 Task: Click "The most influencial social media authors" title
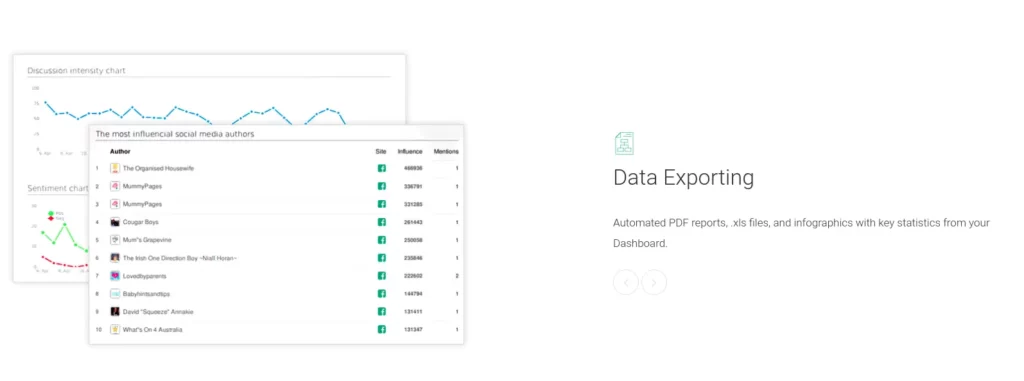click(175, 134)
